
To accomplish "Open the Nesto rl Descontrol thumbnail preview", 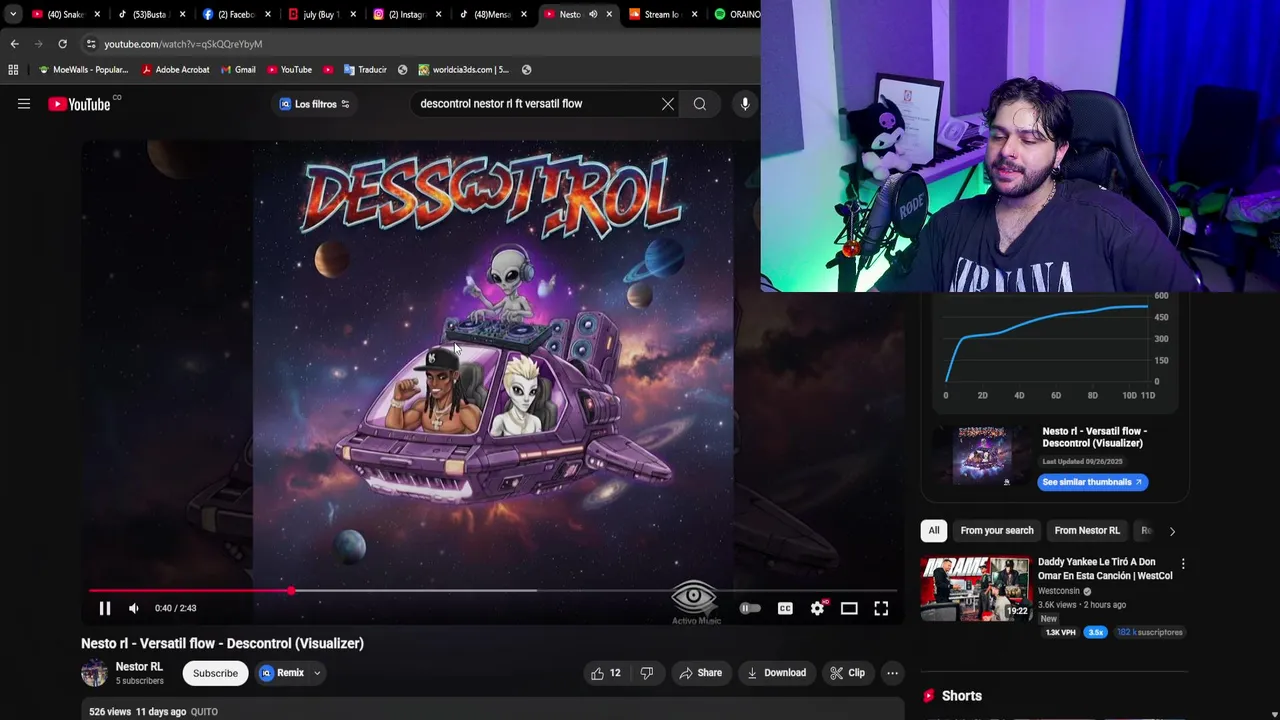I will pos(982,456).
